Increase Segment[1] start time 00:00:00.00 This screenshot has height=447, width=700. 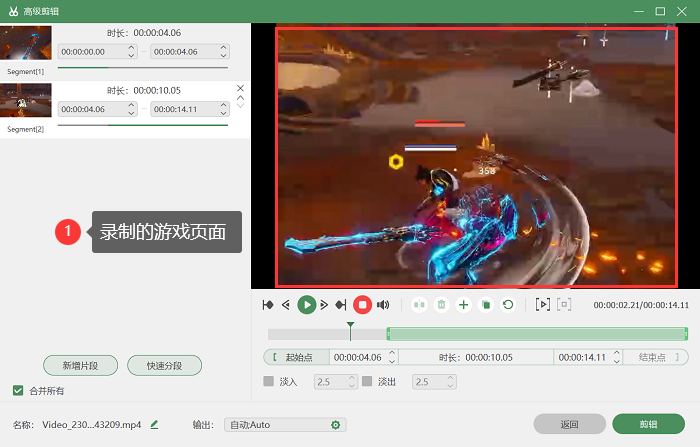131,47
